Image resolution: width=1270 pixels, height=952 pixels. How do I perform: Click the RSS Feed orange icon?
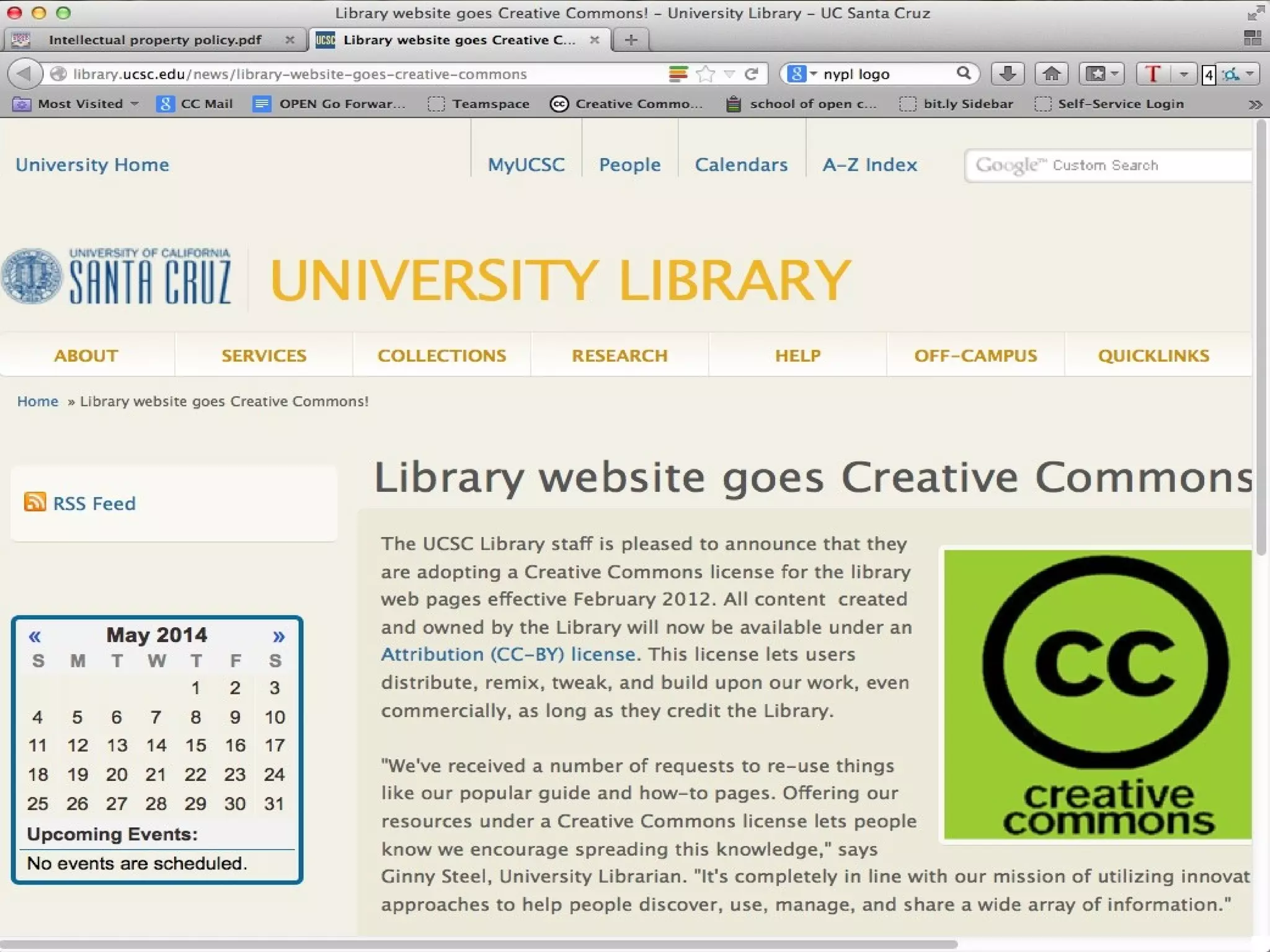coord(35,502)
